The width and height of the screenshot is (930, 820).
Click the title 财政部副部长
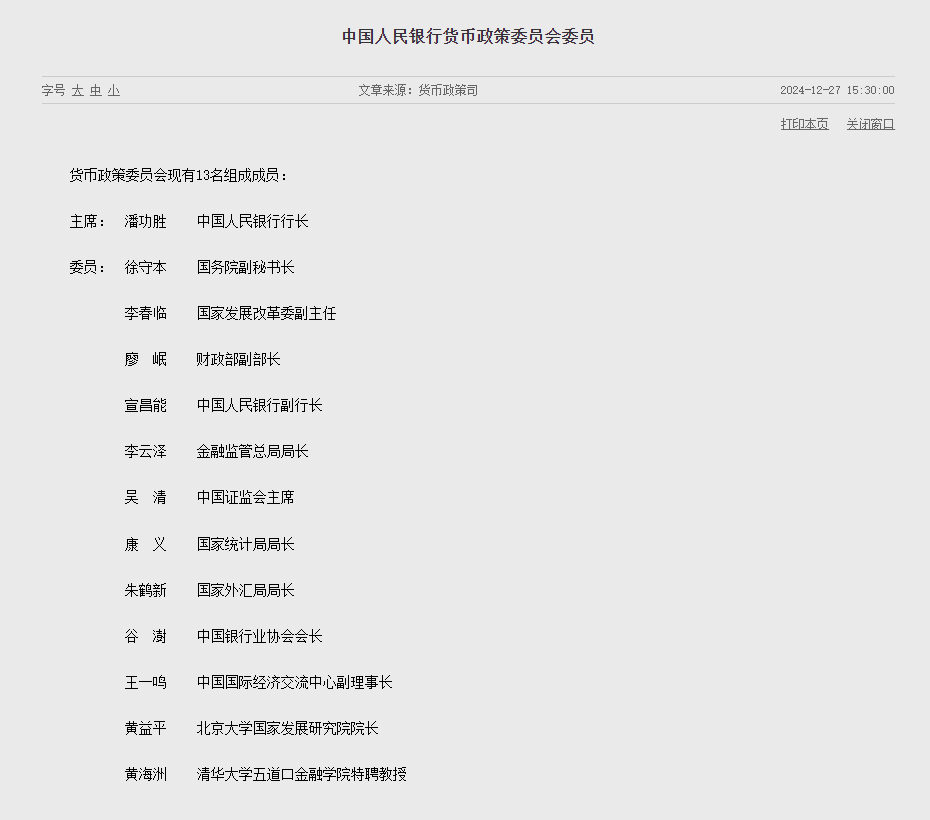(238, 359)
